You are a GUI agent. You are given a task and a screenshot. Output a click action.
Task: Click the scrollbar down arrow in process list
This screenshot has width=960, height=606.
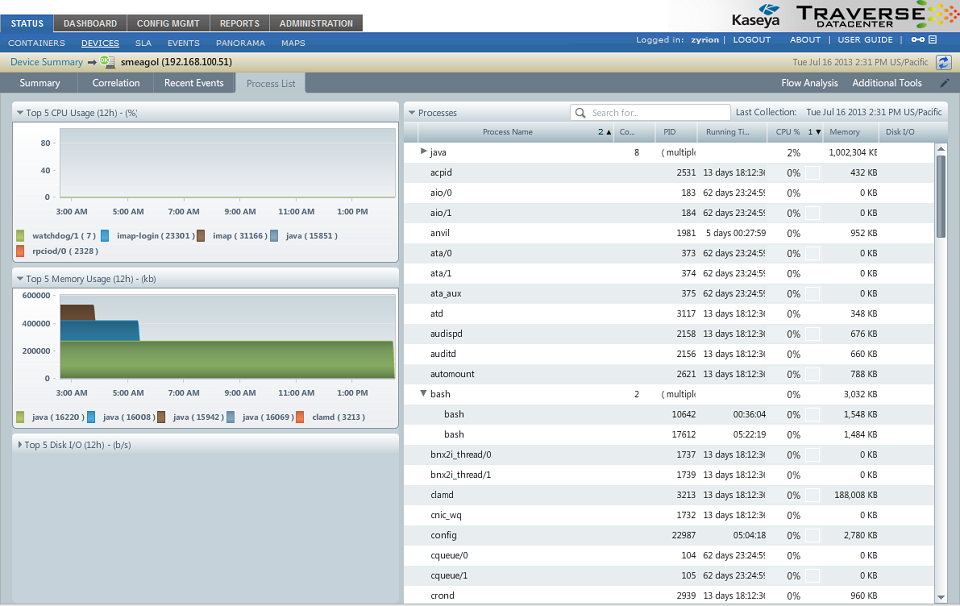(941, 597)
